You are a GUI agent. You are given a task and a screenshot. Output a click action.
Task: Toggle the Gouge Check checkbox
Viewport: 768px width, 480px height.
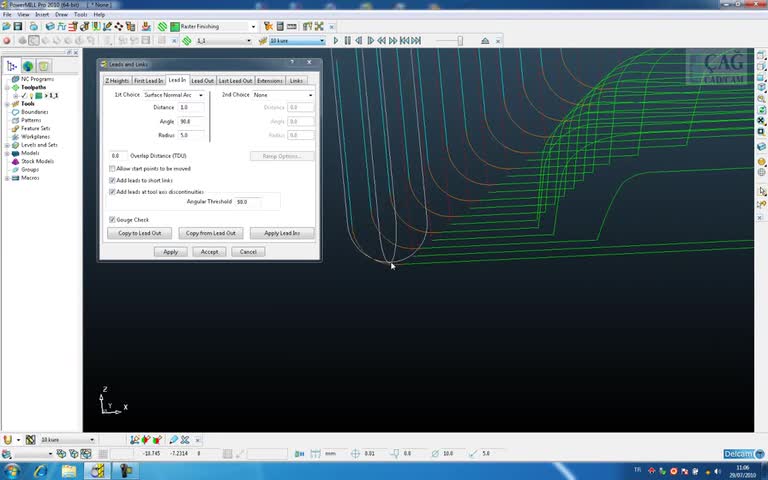112,219
